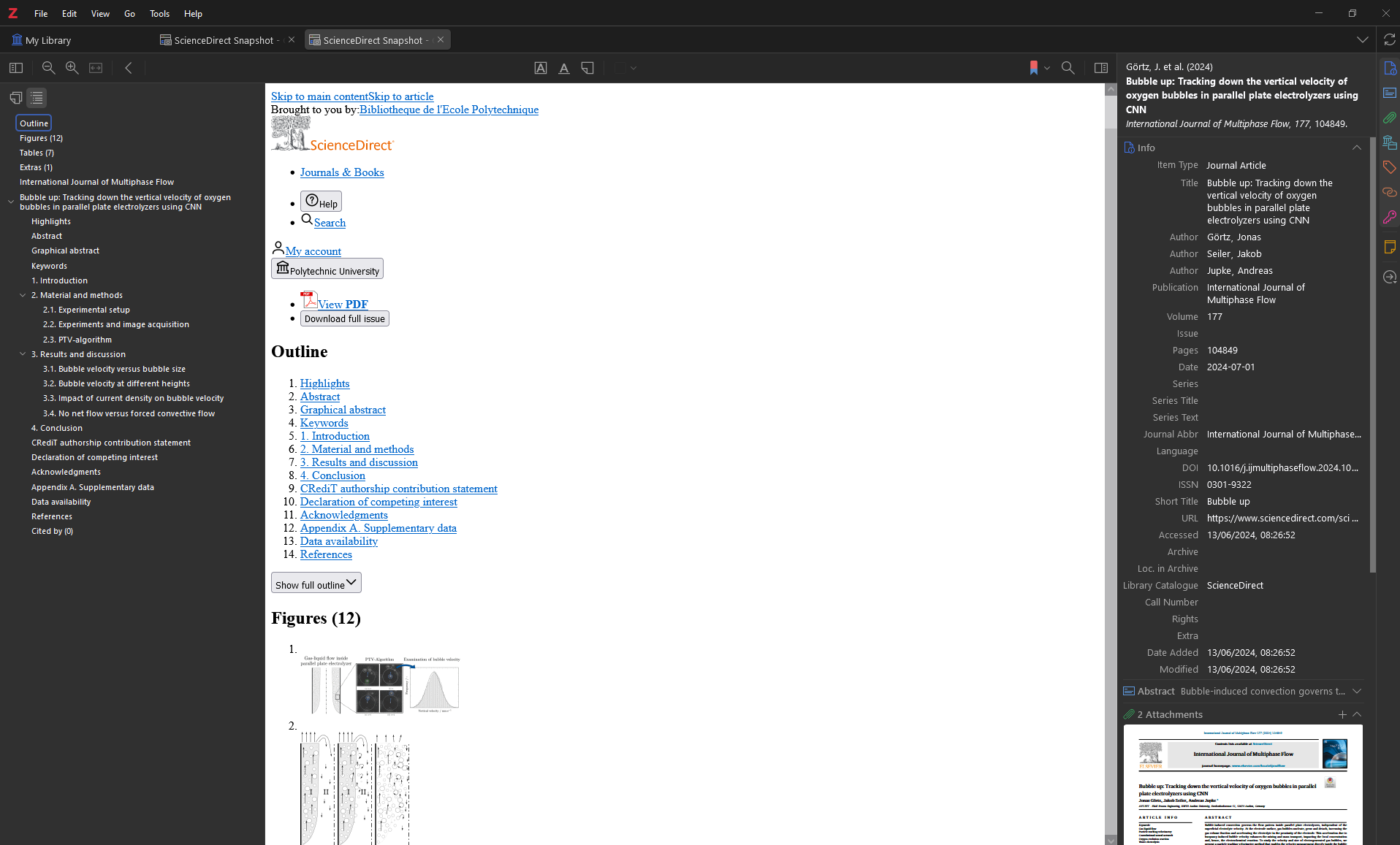The height and width of the screenshot is (845, 1400).
Task: Open the Tools menu
Action: click(159, 13)
